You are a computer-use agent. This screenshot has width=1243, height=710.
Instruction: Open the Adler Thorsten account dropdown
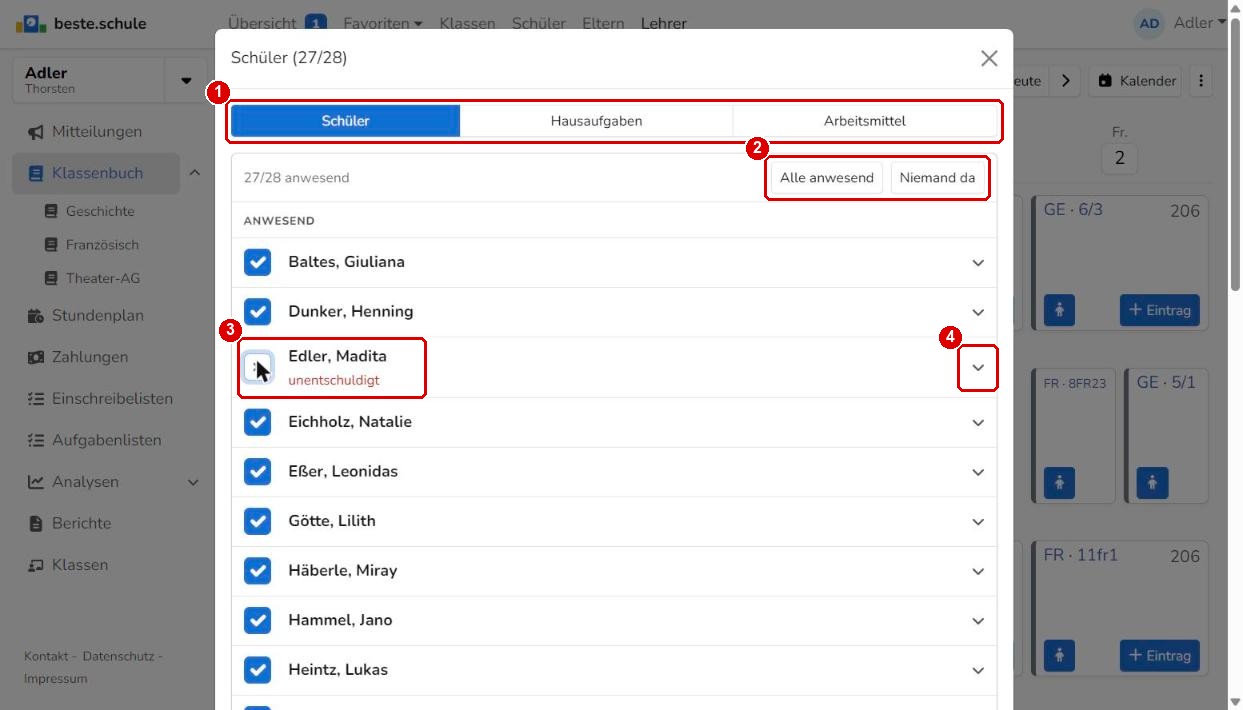(186, 80)
